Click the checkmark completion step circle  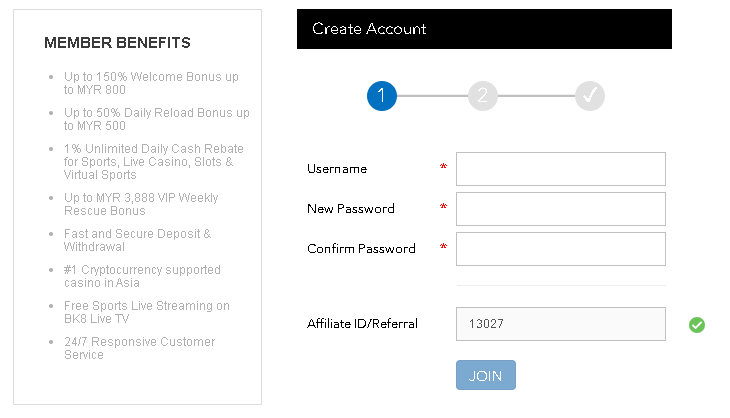point(590,96)
